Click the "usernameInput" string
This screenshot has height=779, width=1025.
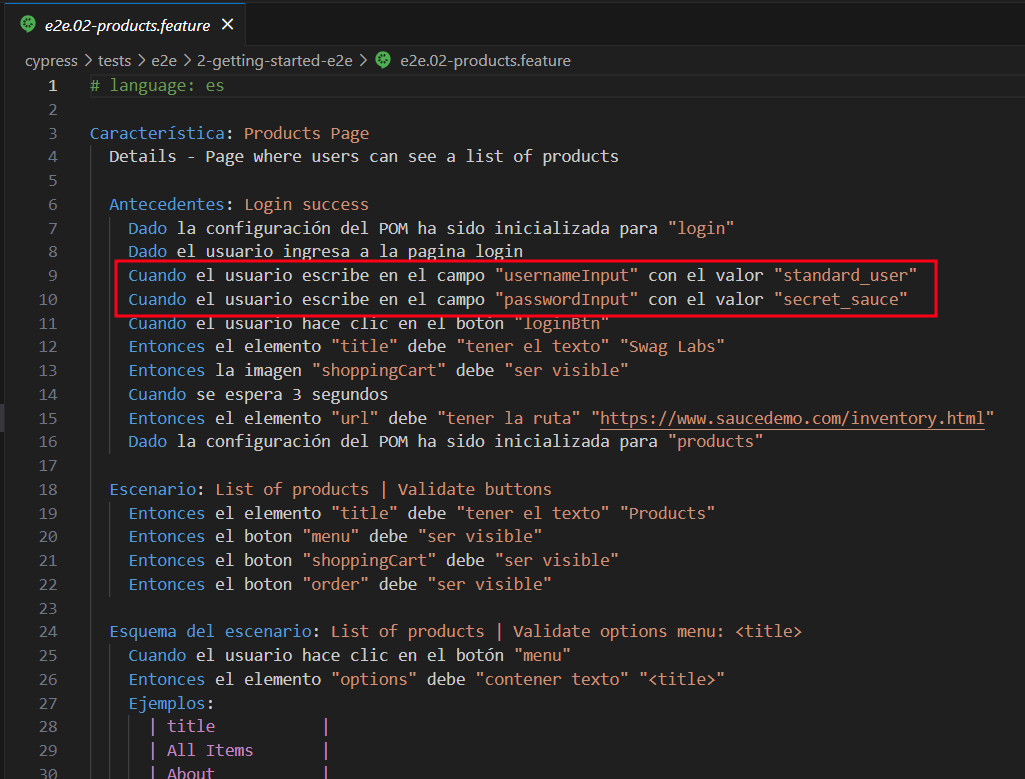coord(566,276)
